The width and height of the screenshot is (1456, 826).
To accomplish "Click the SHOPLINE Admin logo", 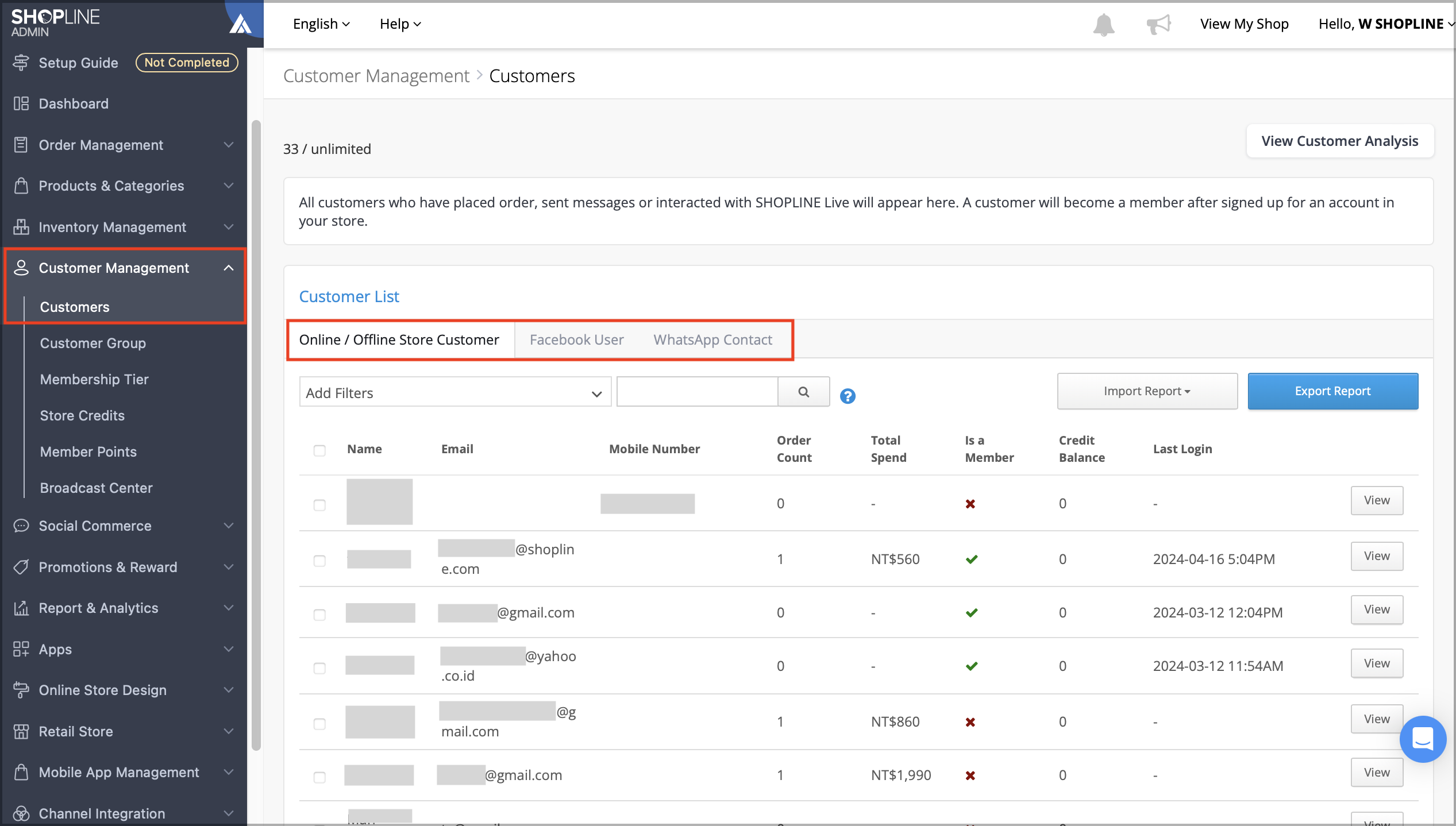I will click(x=55, y=23).
